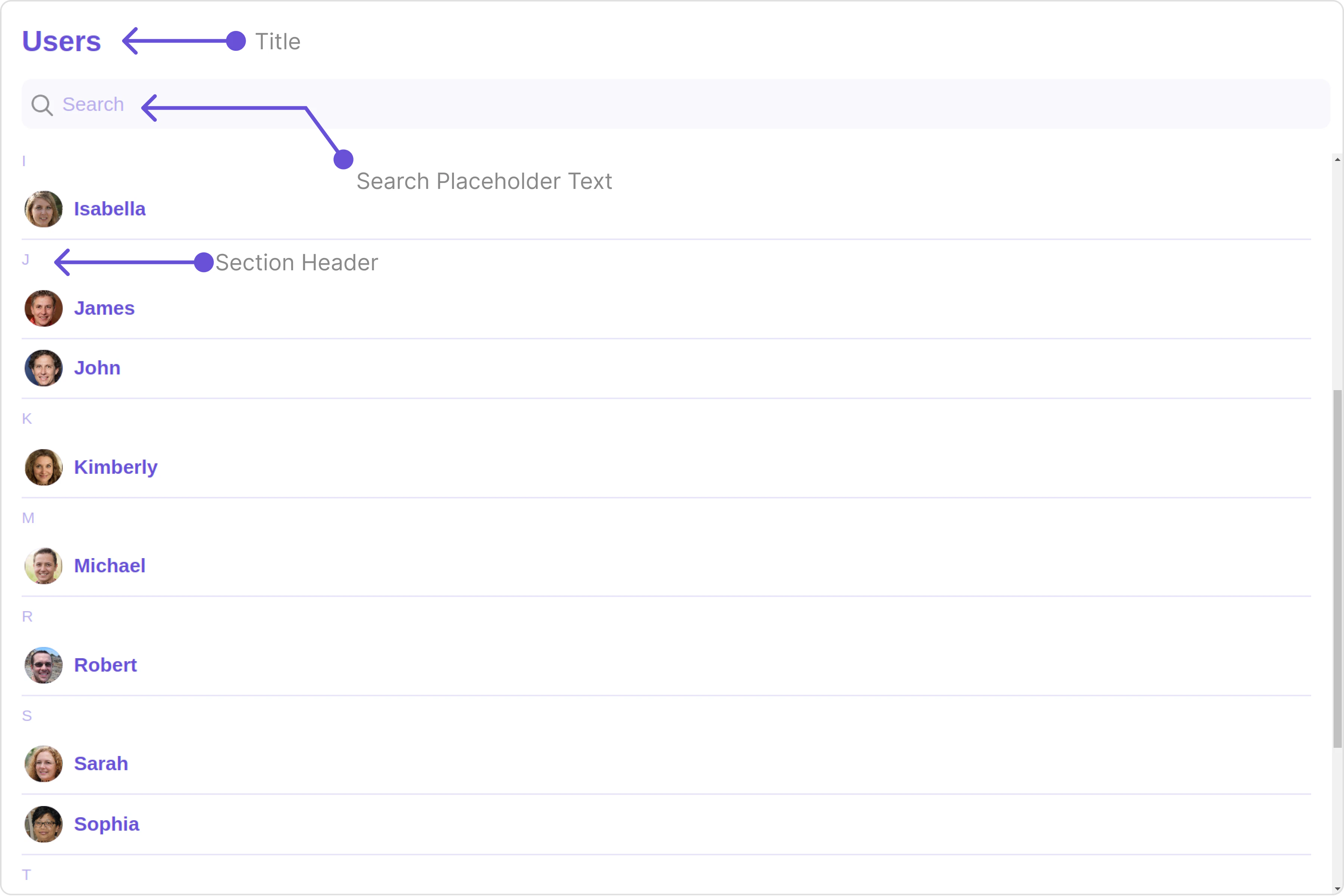Click Isabella's profile avatar
Image resolution: width=1344 pixels, height=896 pixels.
[43, 209]
